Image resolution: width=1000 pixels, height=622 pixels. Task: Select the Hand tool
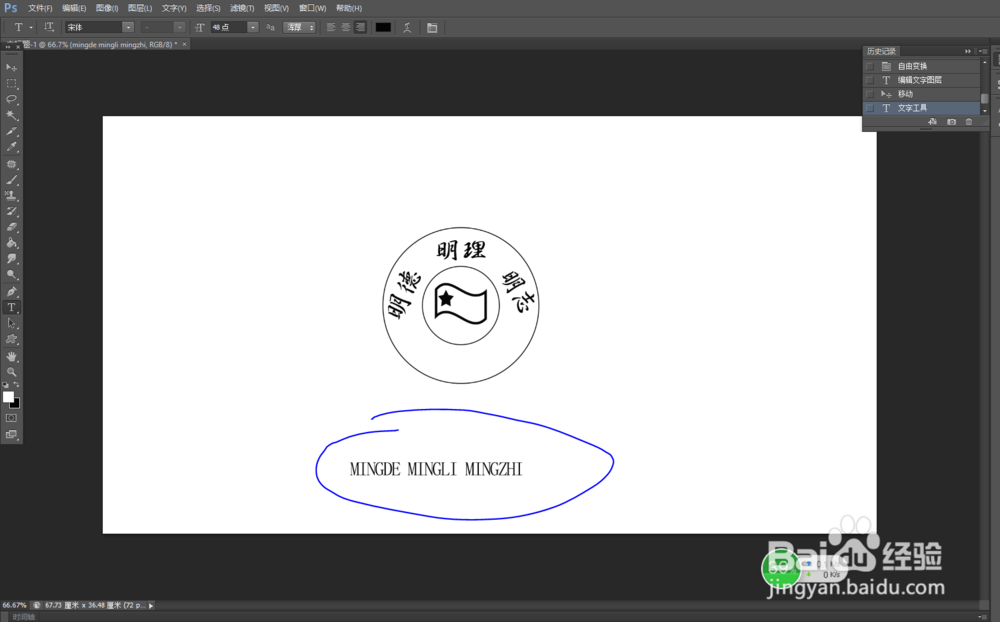(11, 356)
